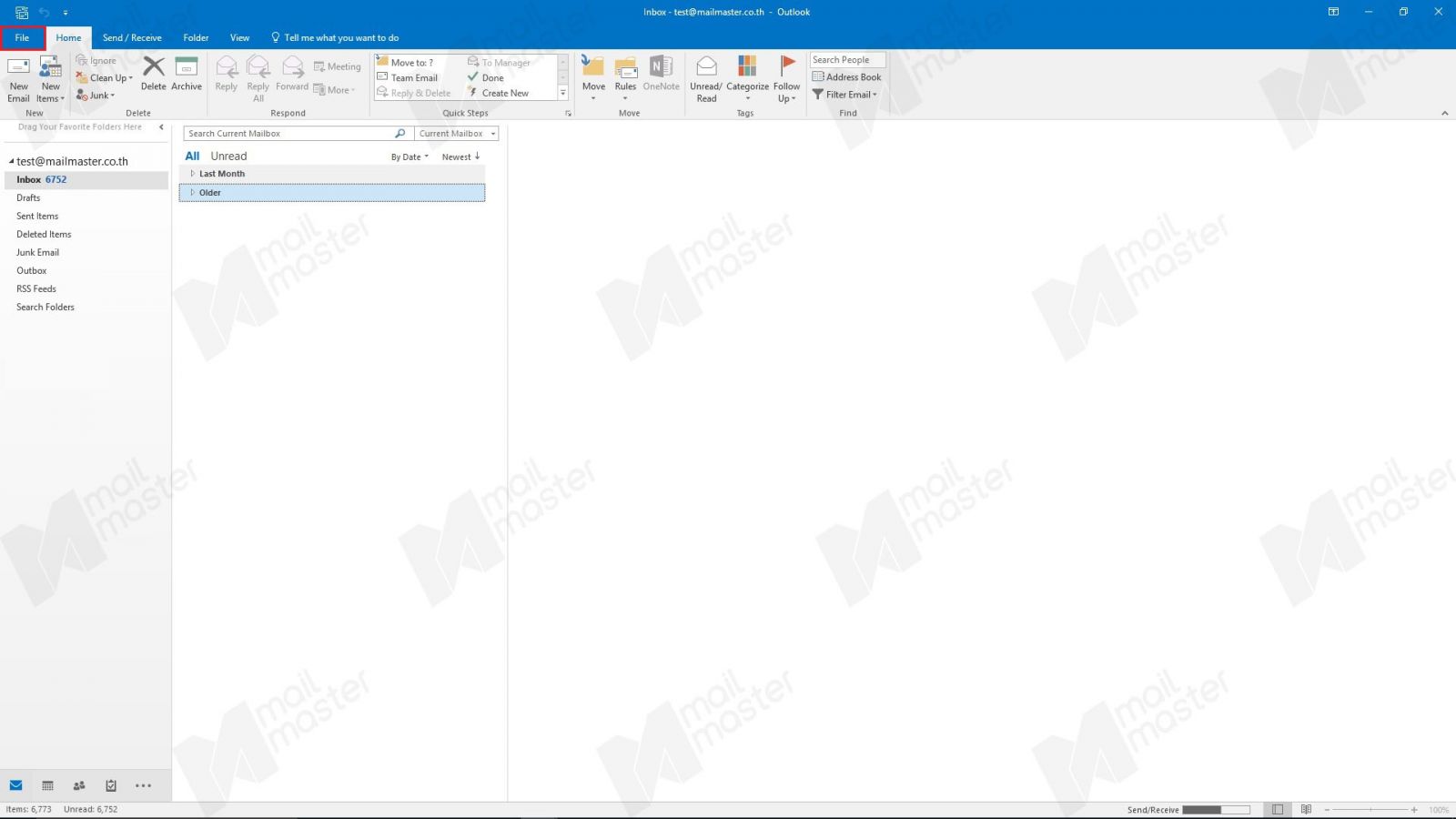Expand the Older group

pos(192,193)
